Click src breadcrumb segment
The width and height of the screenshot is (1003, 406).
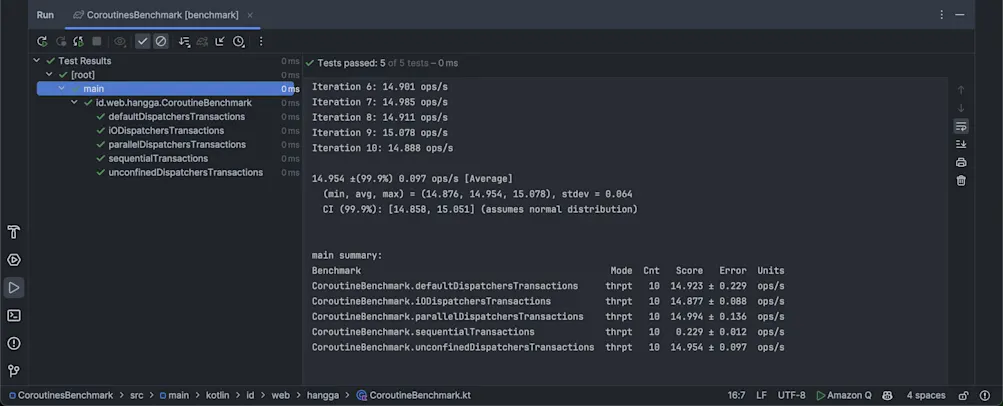pos(137,395)
